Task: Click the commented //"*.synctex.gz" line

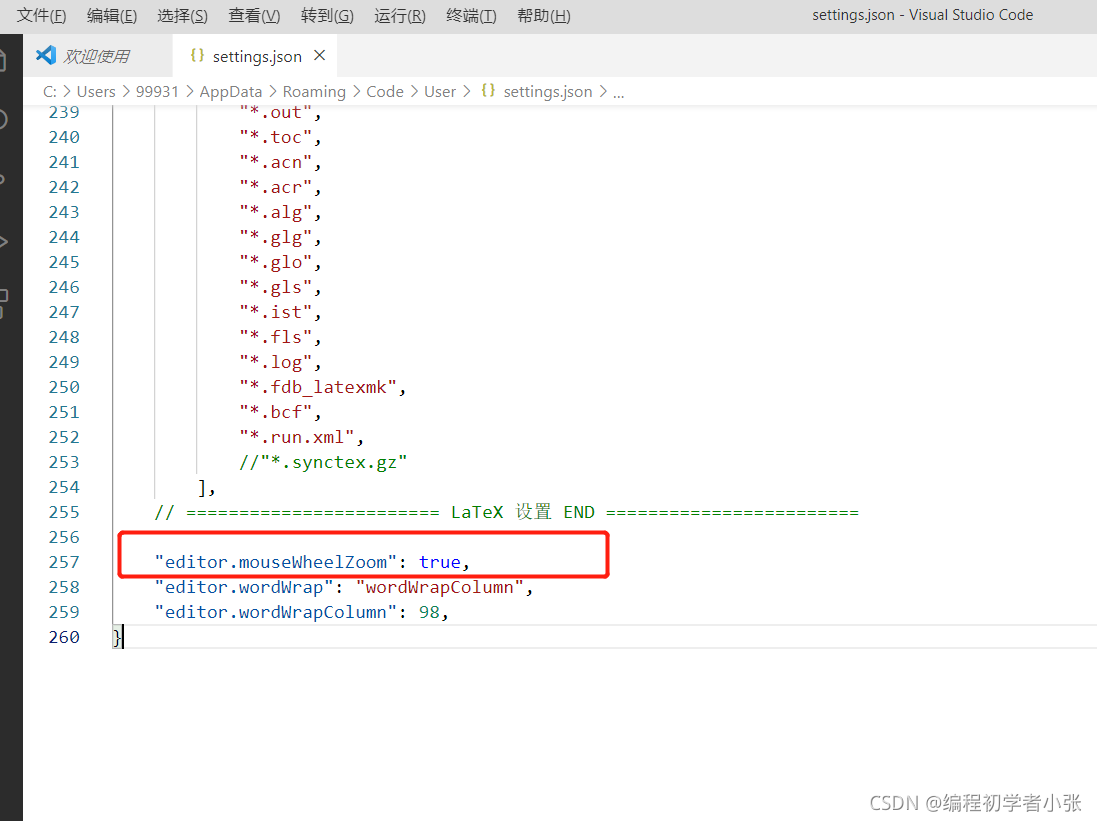Action: [x=323, y=463]
